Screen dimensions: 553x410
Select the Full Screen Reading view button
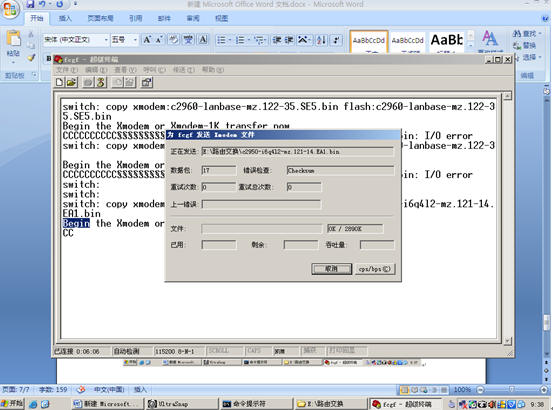click(x=414, y=390)
